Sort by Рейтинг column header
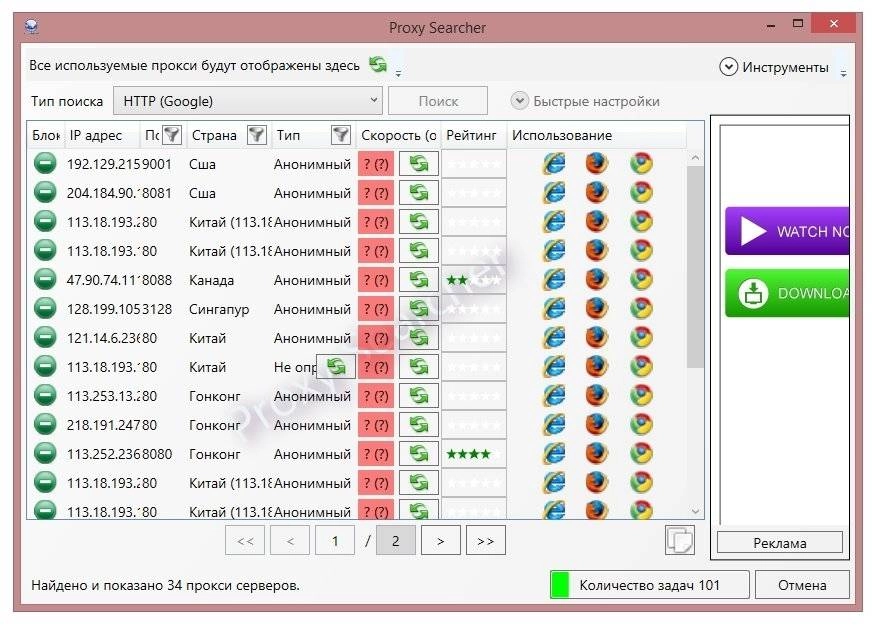 pyautogui.click(x=474, y=135)
